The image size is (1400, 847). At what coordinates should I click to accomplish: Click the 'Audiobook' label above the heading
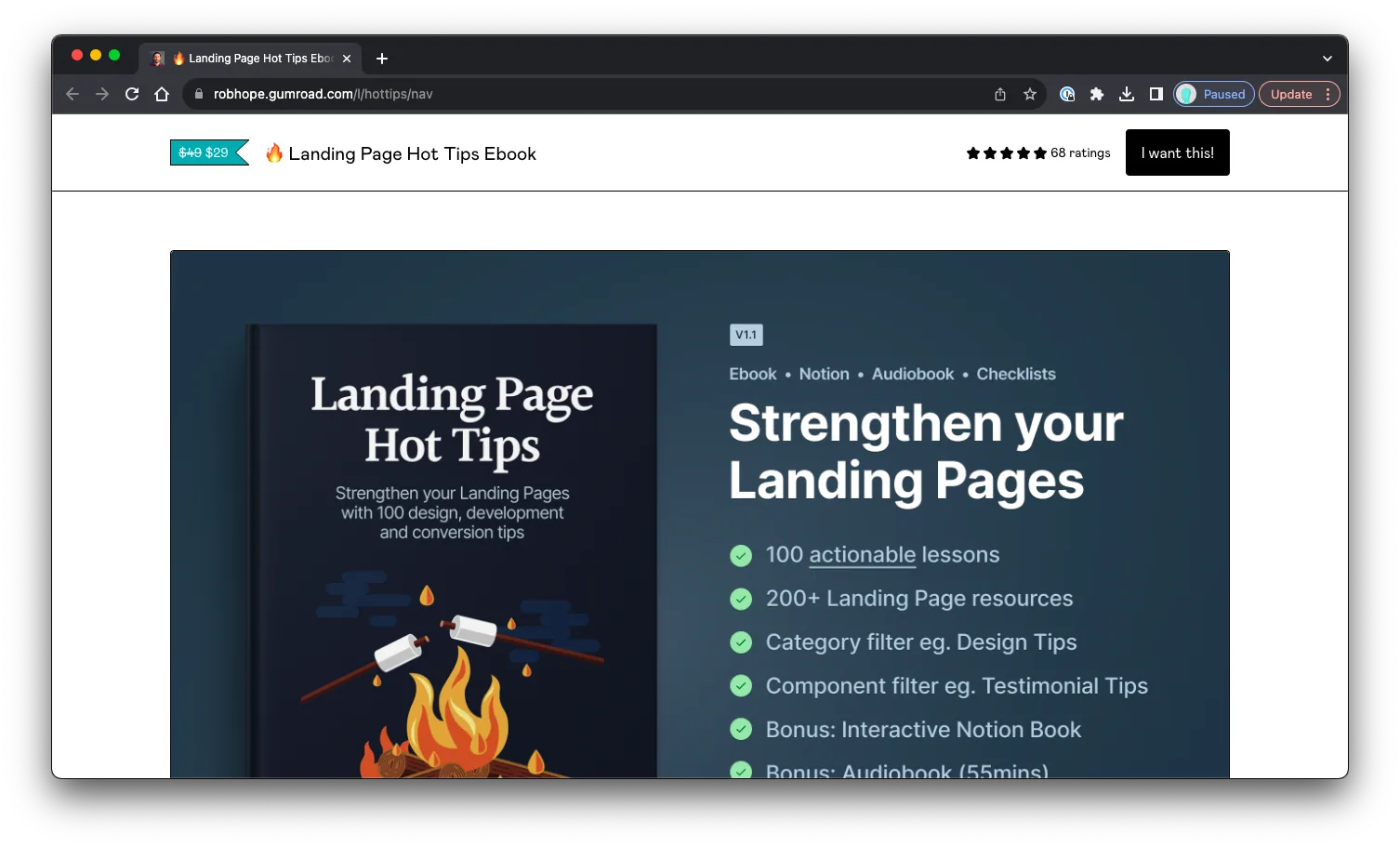pyautogui.click(x=913, y=374)
